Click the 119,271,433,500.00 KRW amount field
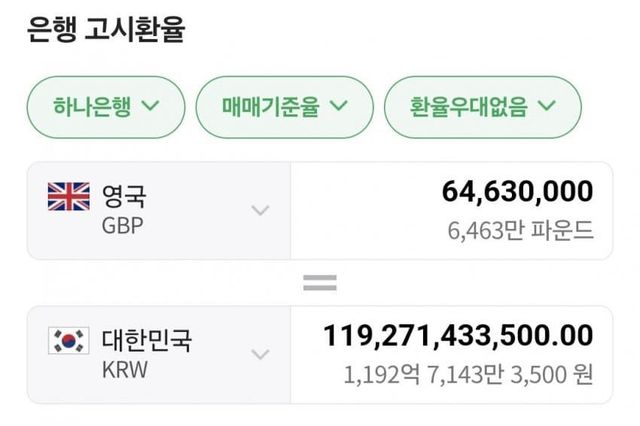Viewport: 640px width, 426px height. click(458, 336)
